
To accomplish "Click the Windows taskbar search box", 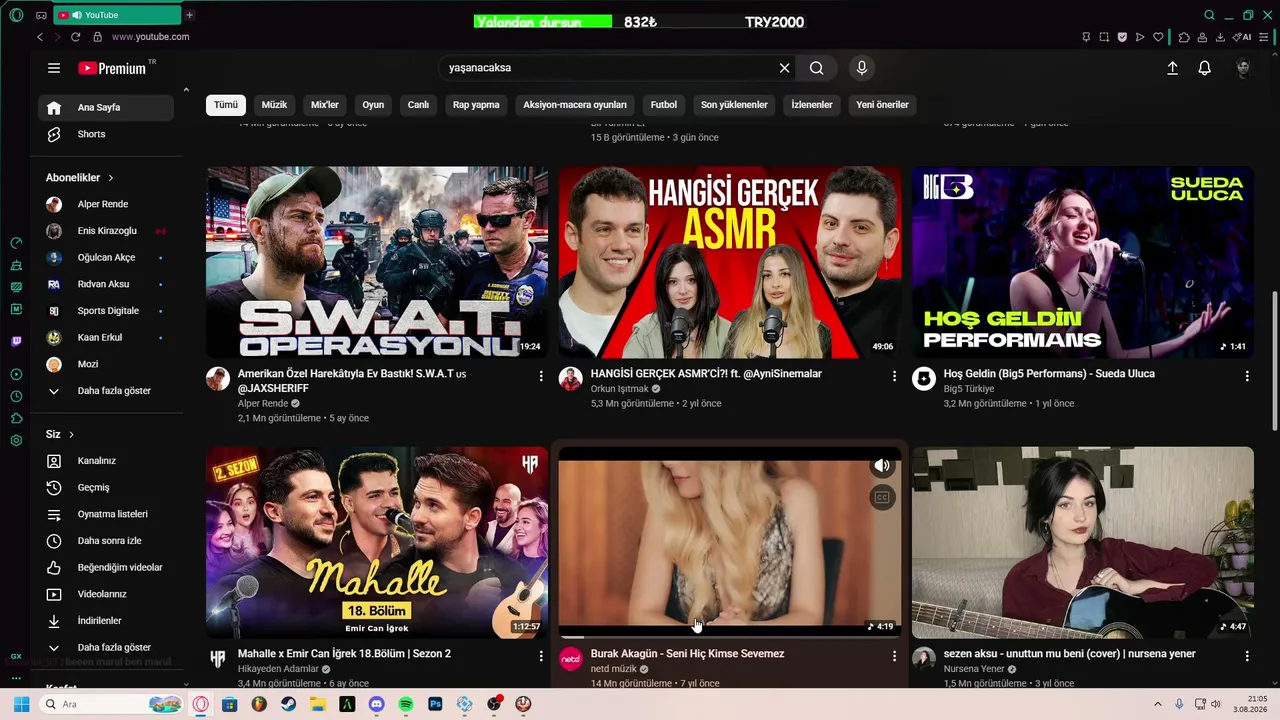I will 112,704.
